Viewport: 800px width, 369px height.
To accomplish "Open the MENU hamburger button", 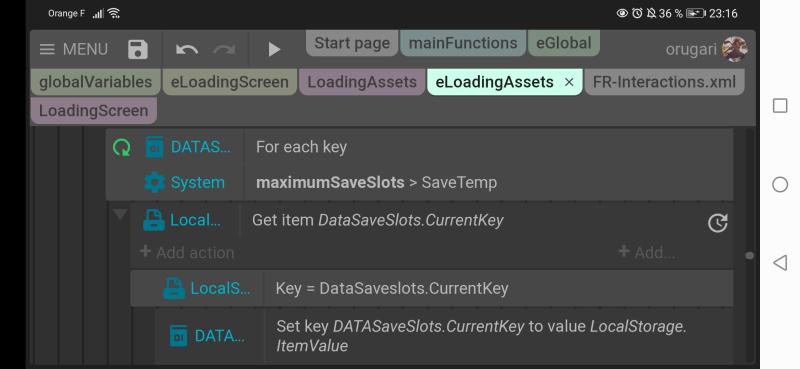I will pos(73,50).
